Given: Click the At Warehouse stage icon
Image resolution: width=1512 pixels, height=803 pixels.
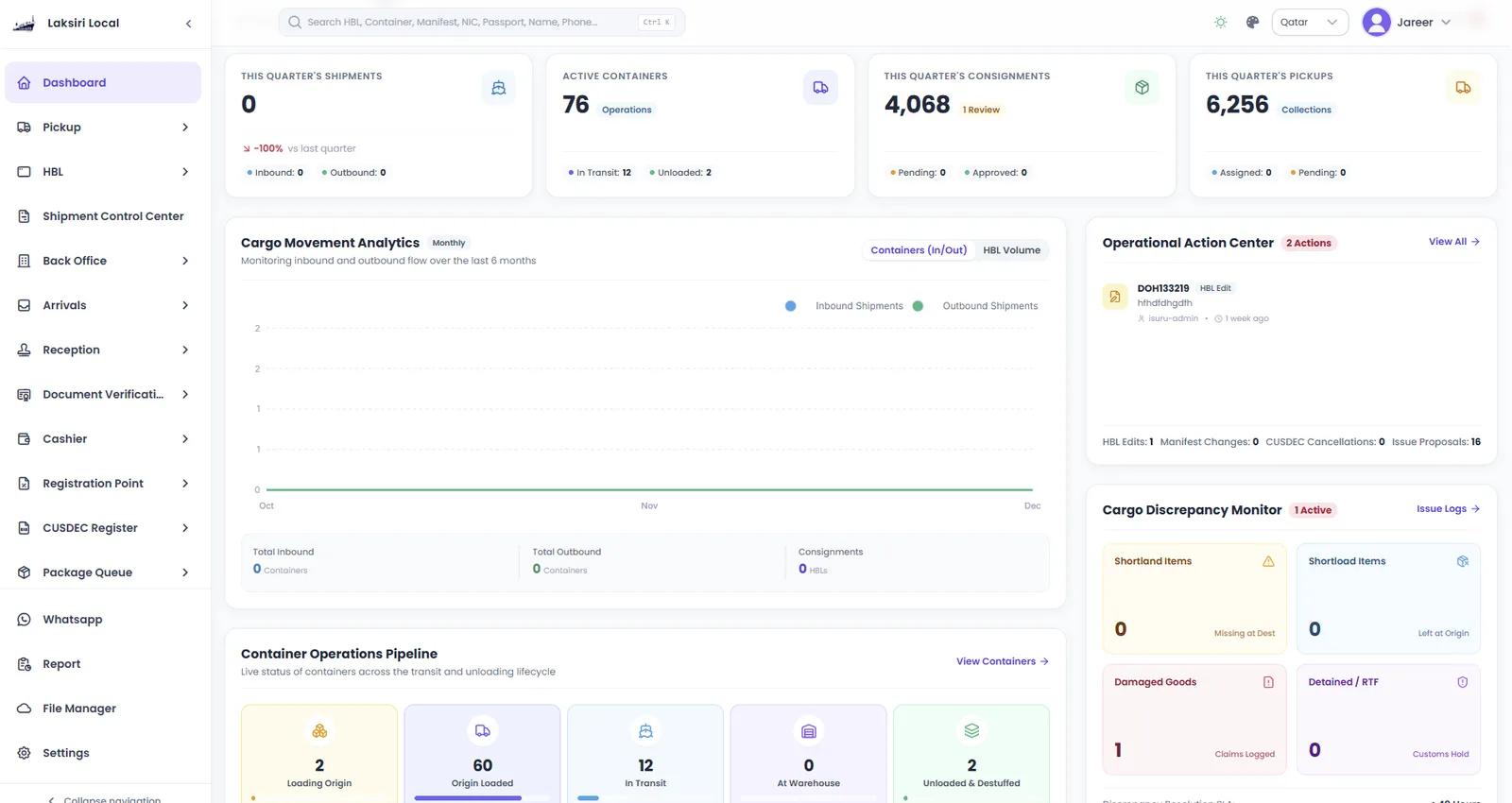Looking at the screenshot, I should pyautogui.click(x=809, y=731).
